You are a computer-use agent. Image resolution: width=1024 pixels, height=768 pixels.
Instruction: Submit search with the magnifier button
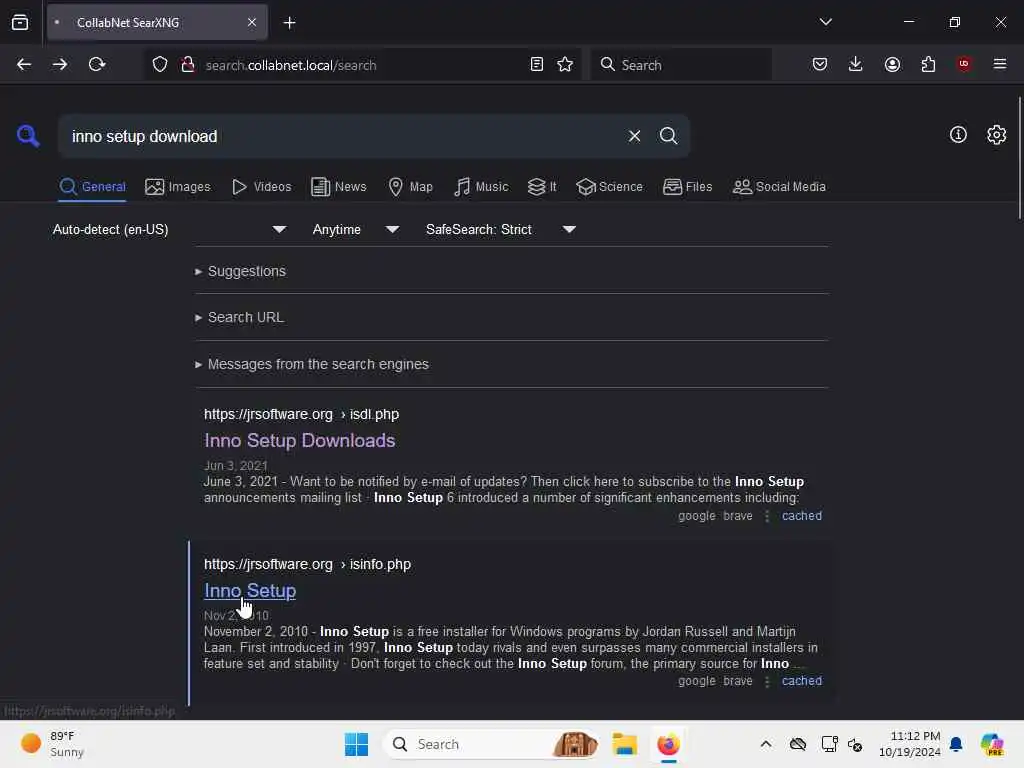pyautogui.click(x=668, y=136)
